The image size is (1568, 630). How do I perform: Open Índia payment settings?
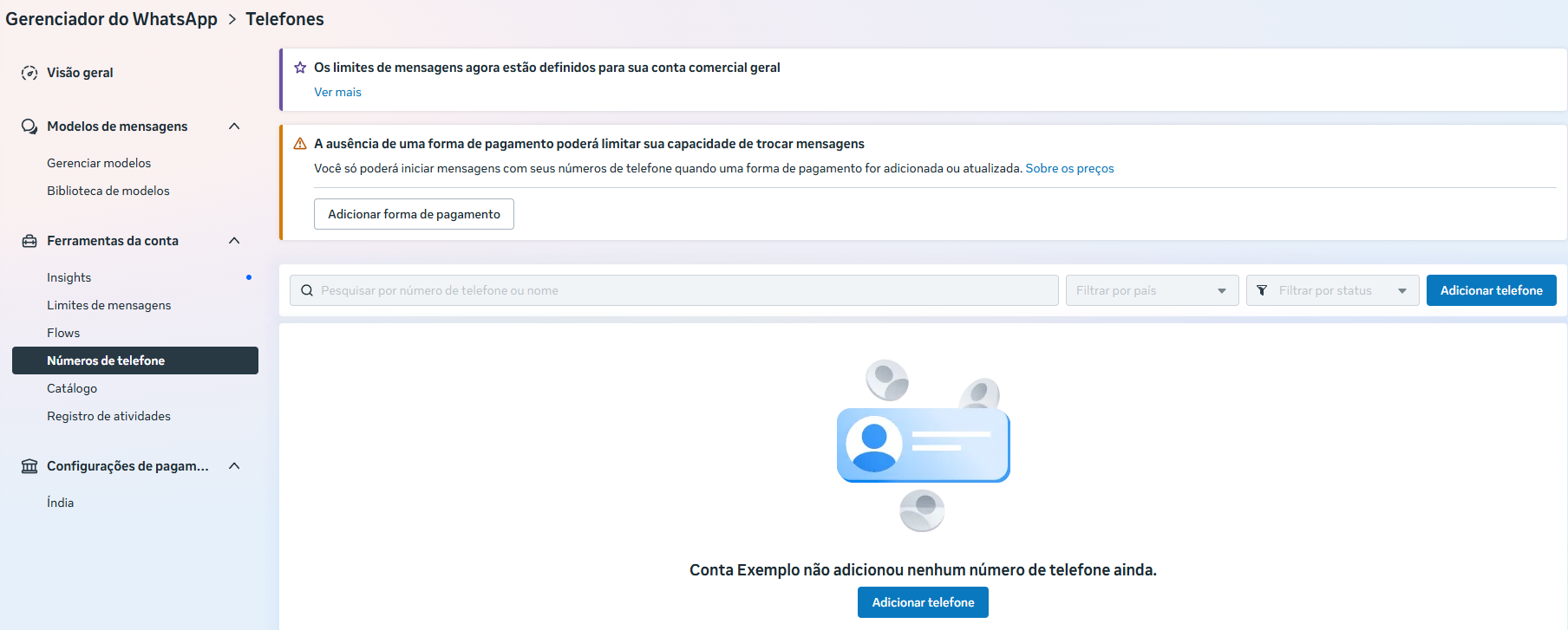click(60, 503)
